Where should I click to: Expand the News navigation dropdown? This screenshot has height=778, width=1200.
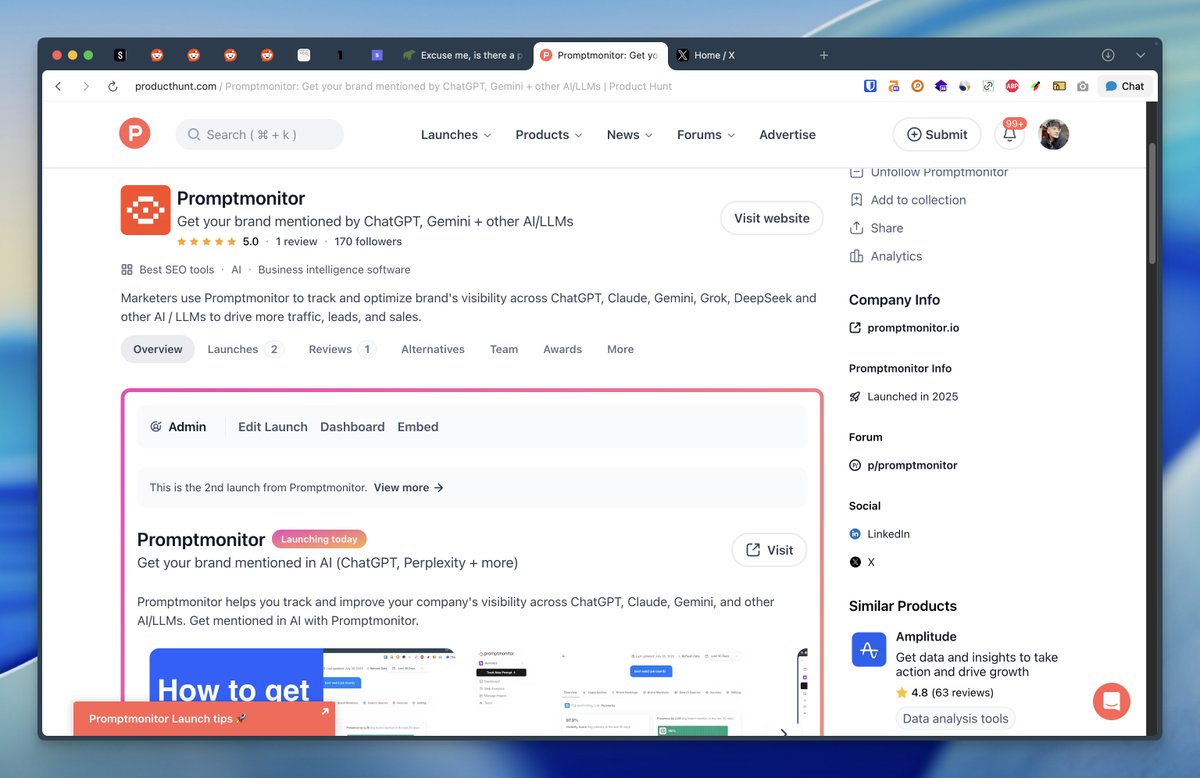click(630, 135)
